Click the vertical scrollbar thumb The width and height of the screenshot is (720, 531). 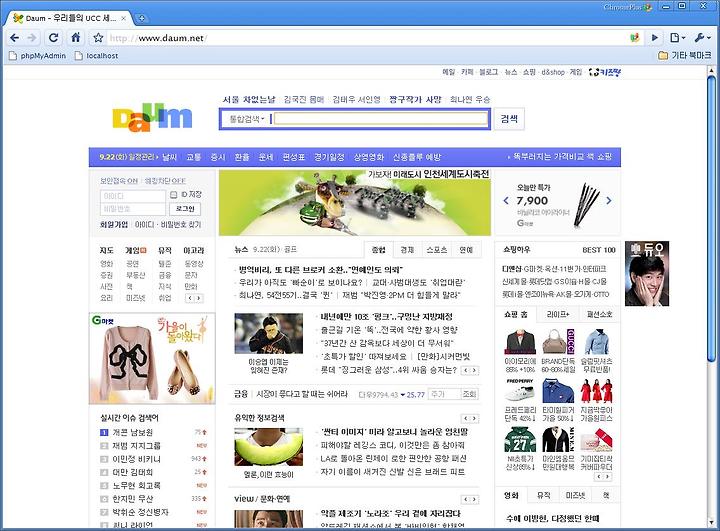point(711,219)
